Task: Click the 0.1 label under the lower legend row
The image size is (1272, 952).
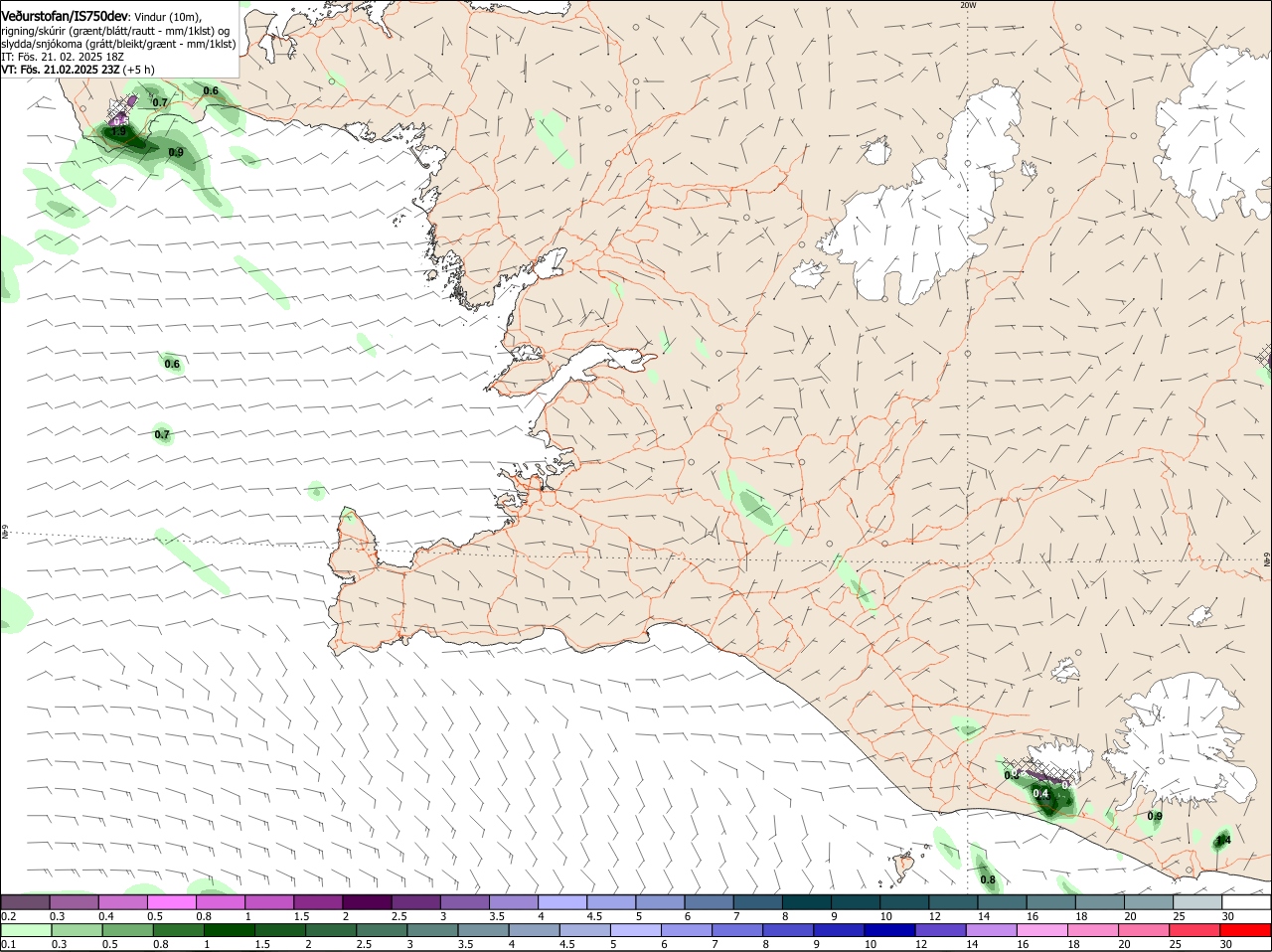Action: pyautogui.click(x=8, y=943)
